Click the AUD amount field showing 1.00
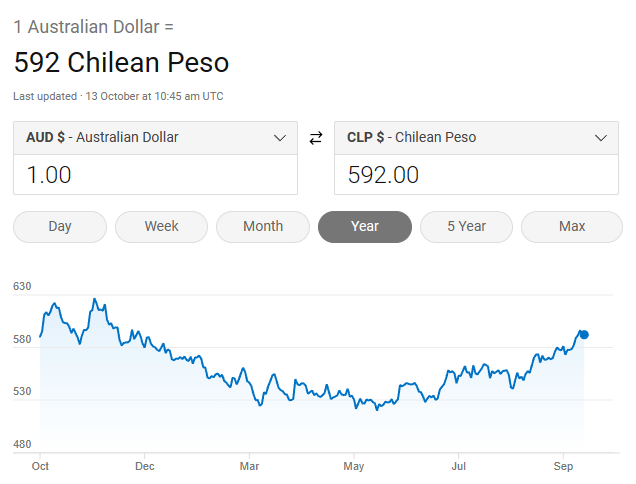 pyautogui.click(x=155, y=175)
